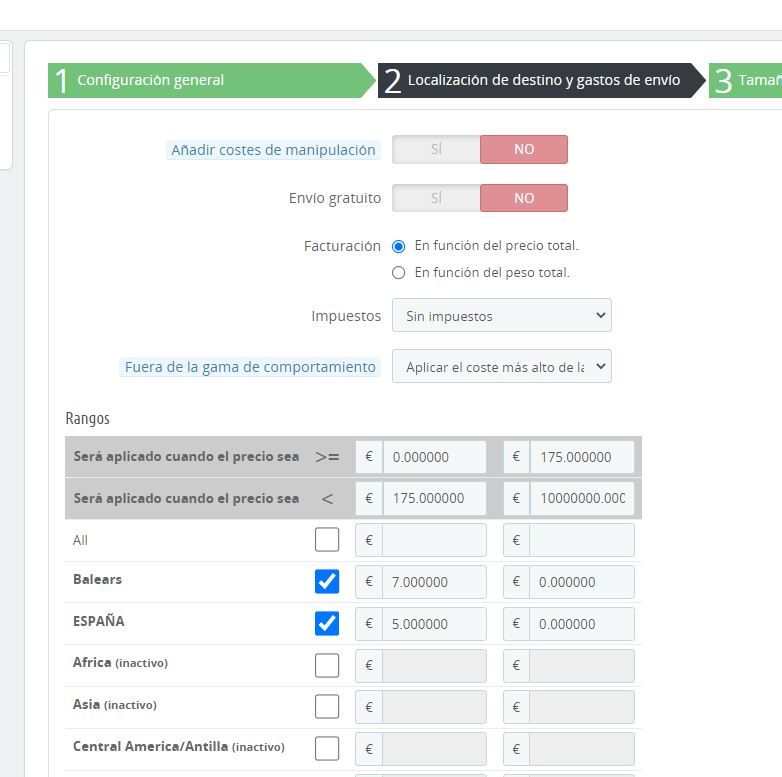The image size is (782, 777).
Task: Set Envío gratuito to SÍ
Action: coord(436,198)
